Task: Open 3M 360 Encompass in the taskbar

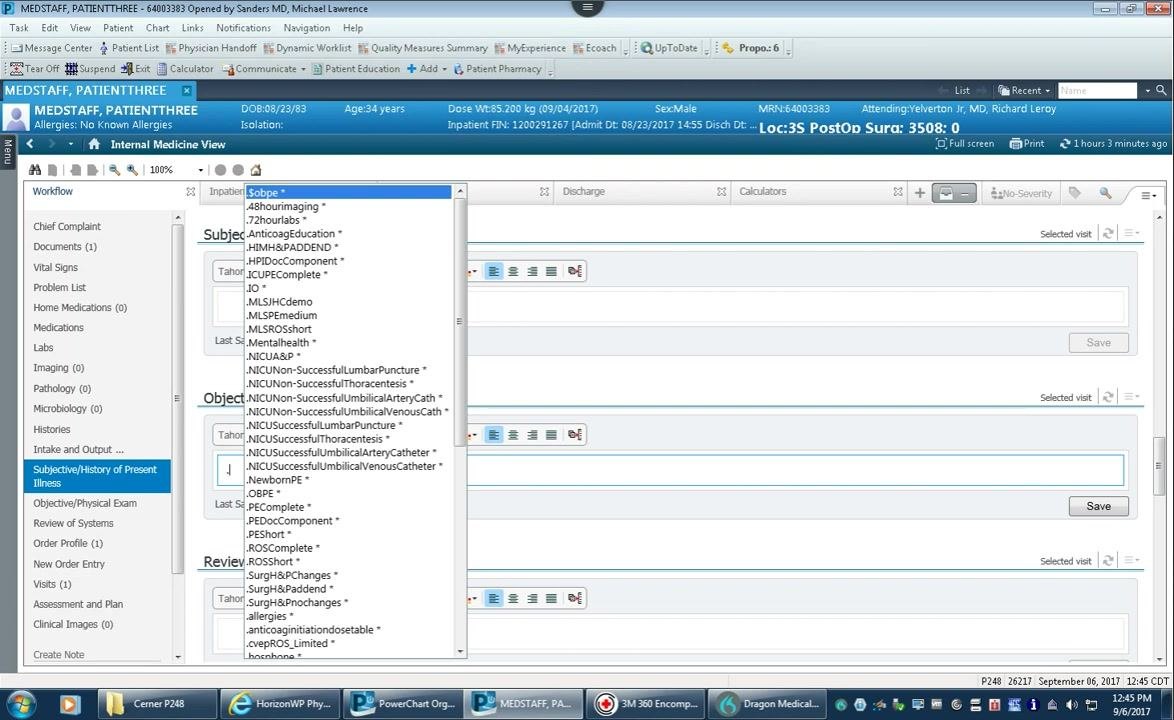Action: [647, 704]
